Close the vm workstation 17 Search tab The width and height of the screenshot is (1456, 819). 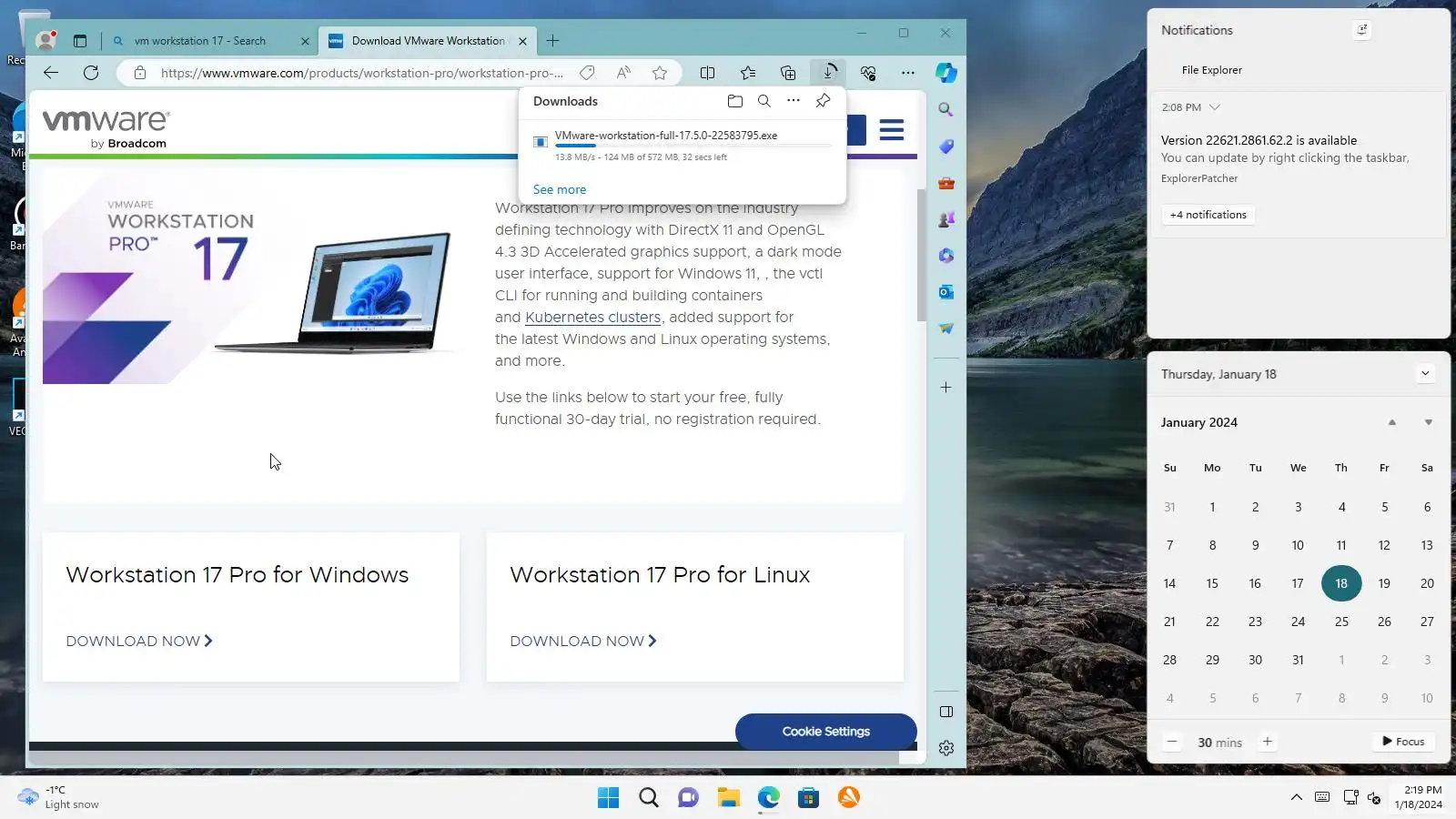click(305, 41)
